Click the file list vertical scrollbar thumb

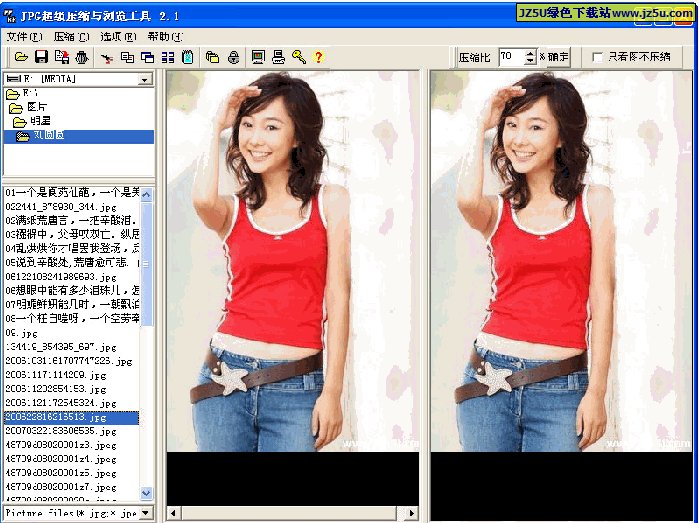[x=146, y=264]
